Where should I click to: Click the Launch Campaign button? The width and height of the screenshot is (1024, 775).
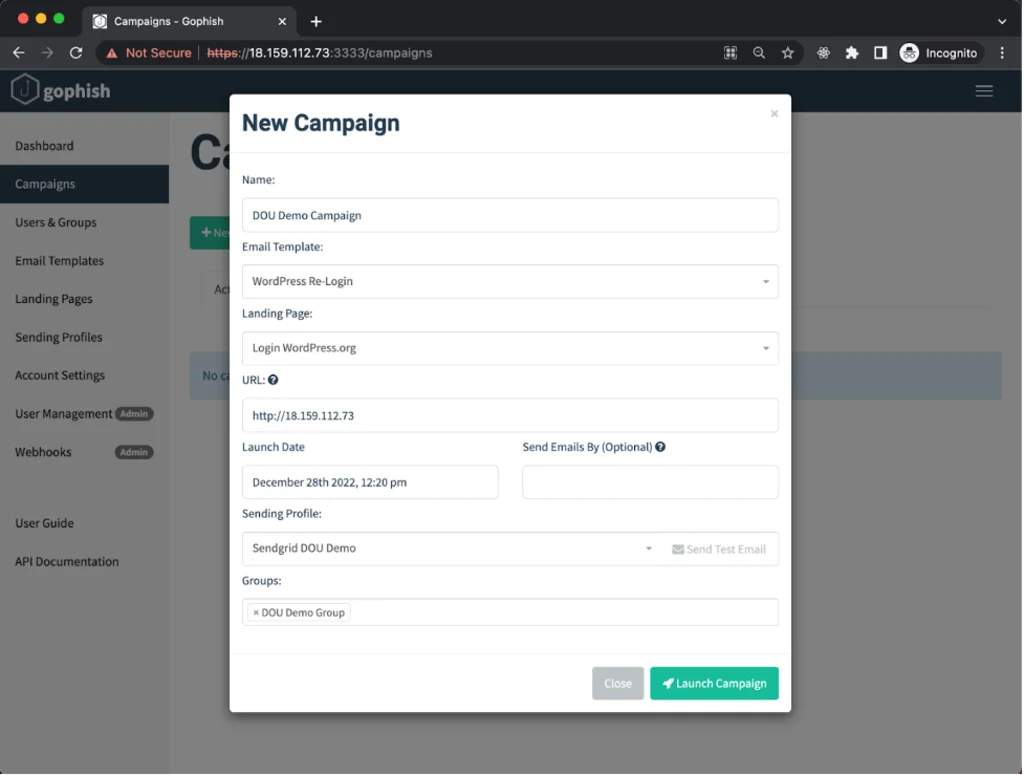click(x=714, y=683)
